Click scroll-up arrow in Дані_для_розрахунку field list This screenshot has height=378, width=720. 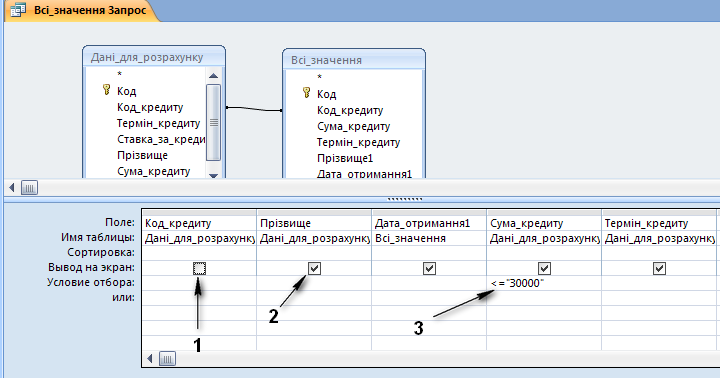tap(214, 76)
